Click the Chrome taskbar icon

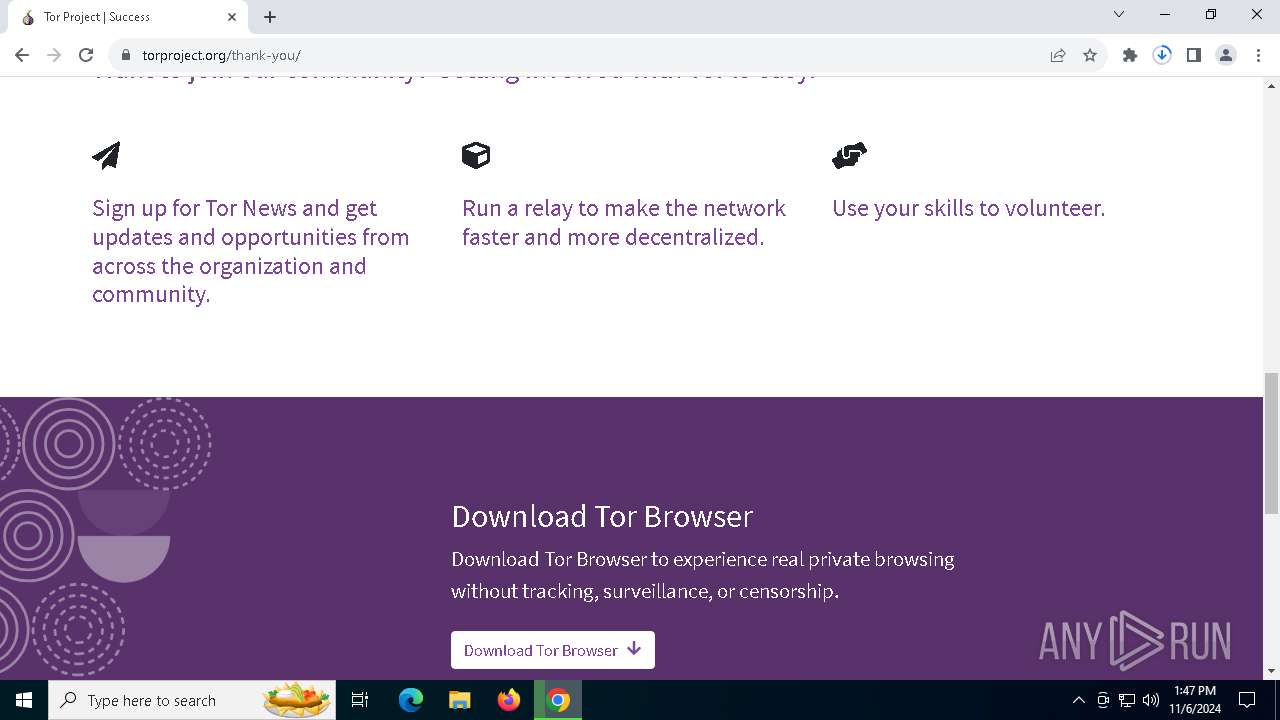tap(558, 700)
